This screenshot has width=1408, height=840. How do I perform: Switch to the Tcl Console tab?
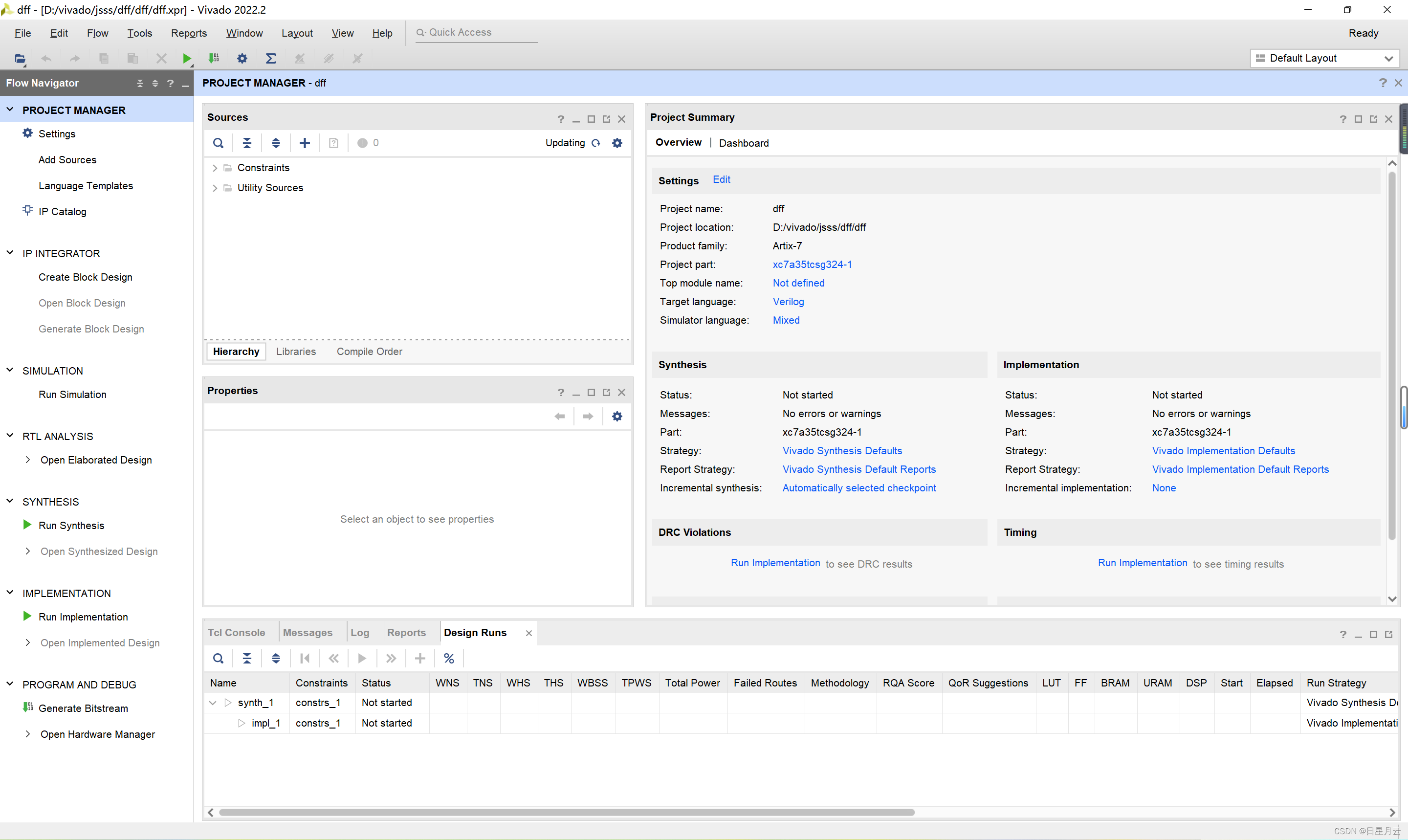coord(236,632)
